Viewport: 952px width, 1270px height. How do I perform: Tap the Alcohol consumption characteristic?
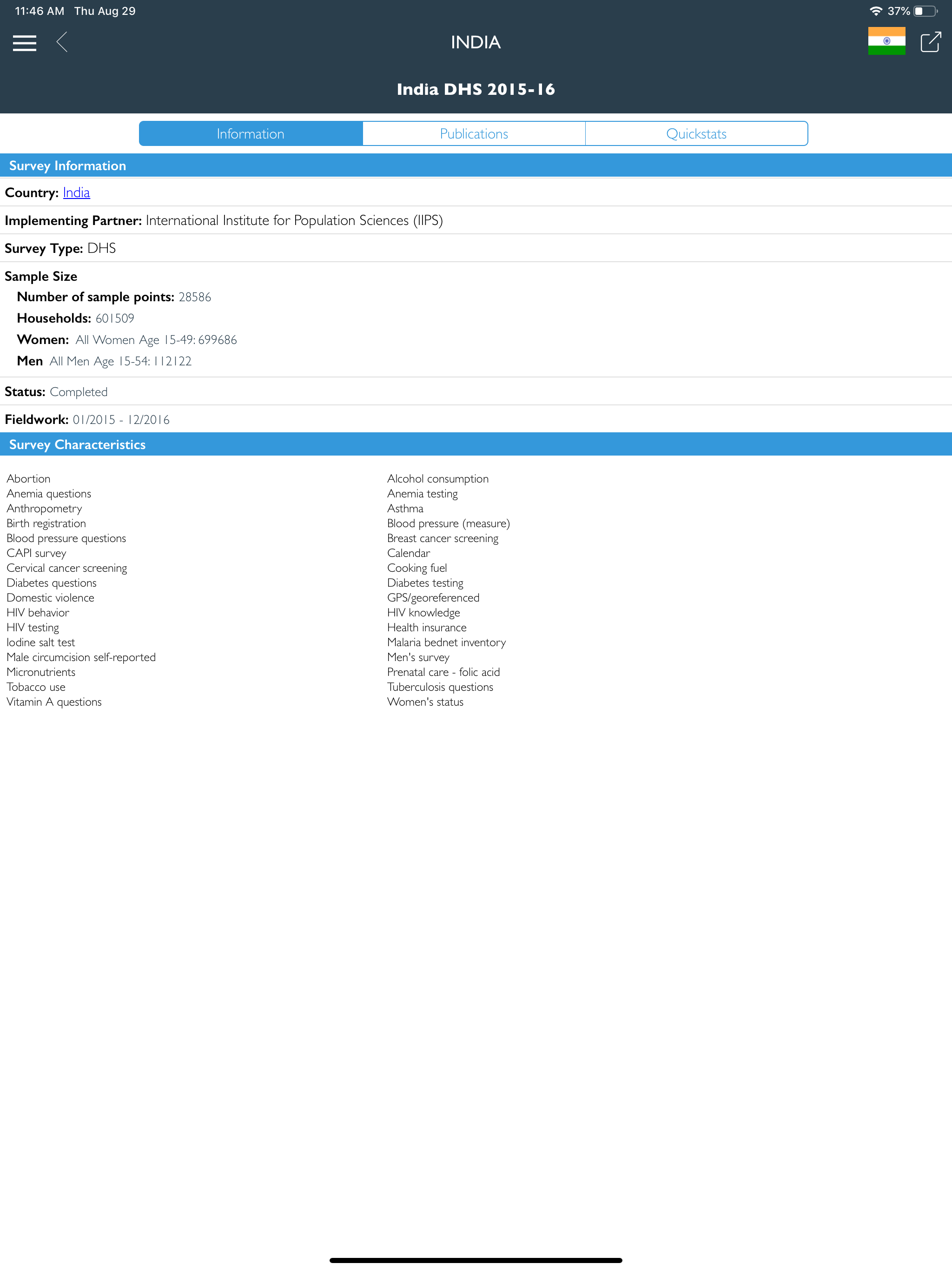coord(437,478)
